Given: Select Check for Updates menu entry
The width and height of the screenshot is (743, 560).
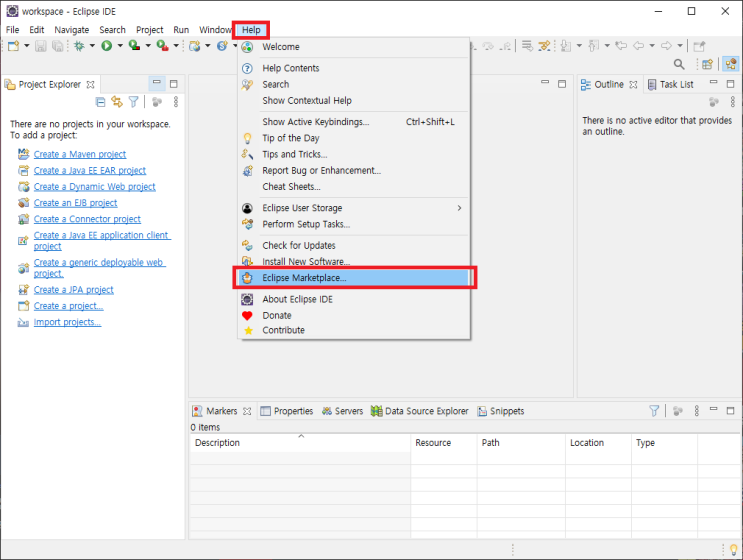Looking at the screenshot, I should point(354,245).
